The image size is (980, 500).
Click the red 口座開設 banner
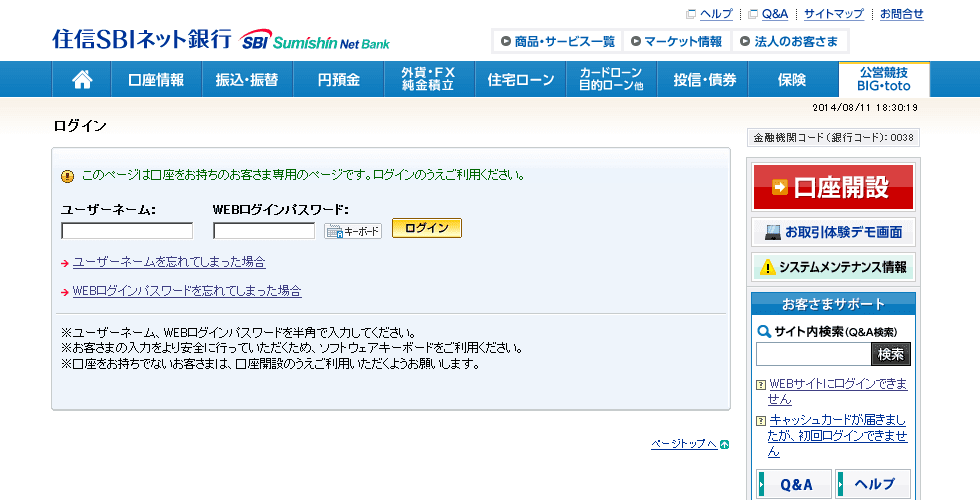pos(833,187)
